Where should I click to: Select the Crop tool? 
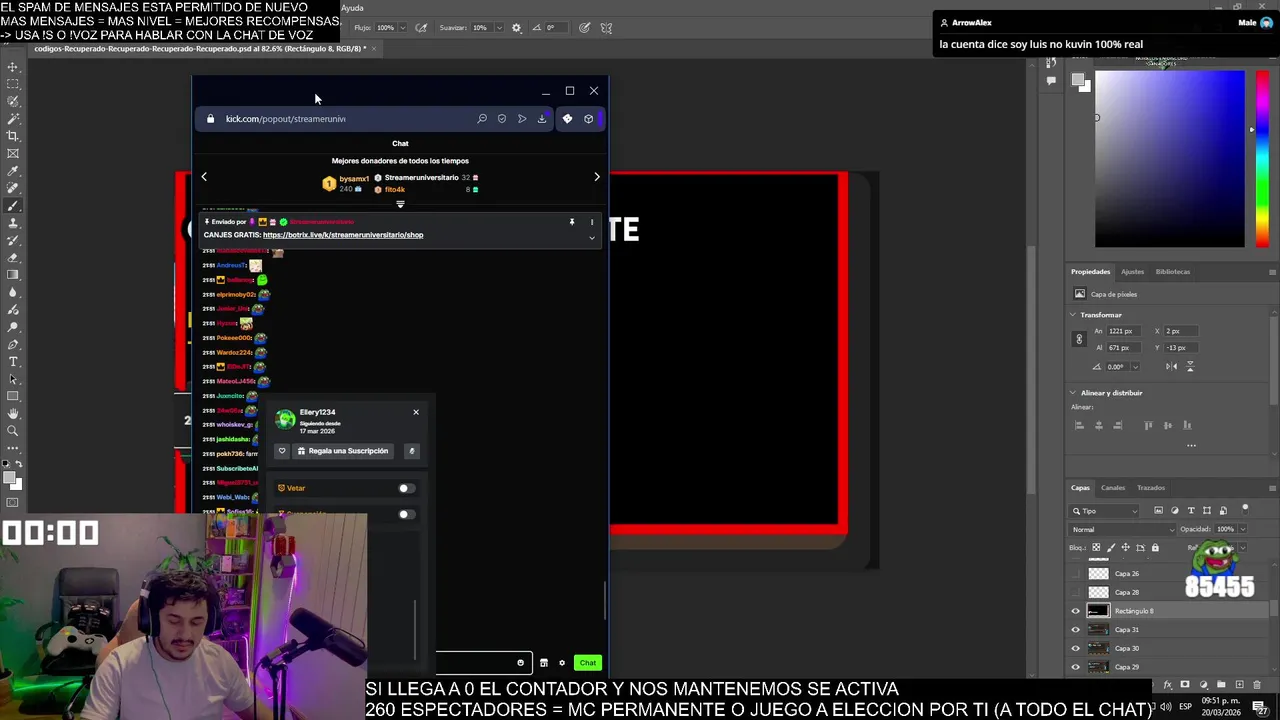pyautogui.click(x=13, y=136)
